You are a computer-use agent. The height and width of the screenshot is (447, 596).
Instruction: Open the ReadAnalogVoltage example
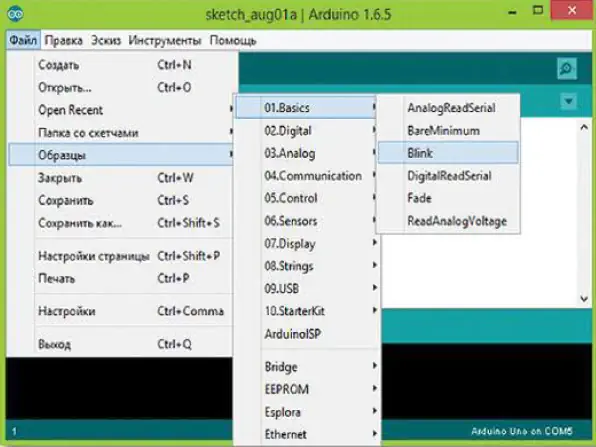pos(449,221)
